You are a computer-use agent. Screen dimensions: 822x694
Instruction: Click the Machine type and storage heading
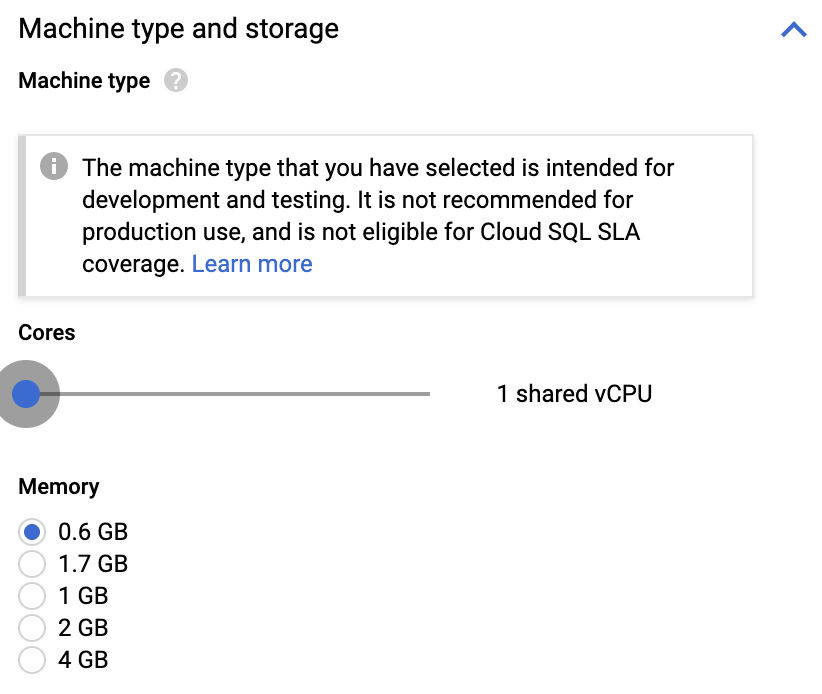point(178,29)
